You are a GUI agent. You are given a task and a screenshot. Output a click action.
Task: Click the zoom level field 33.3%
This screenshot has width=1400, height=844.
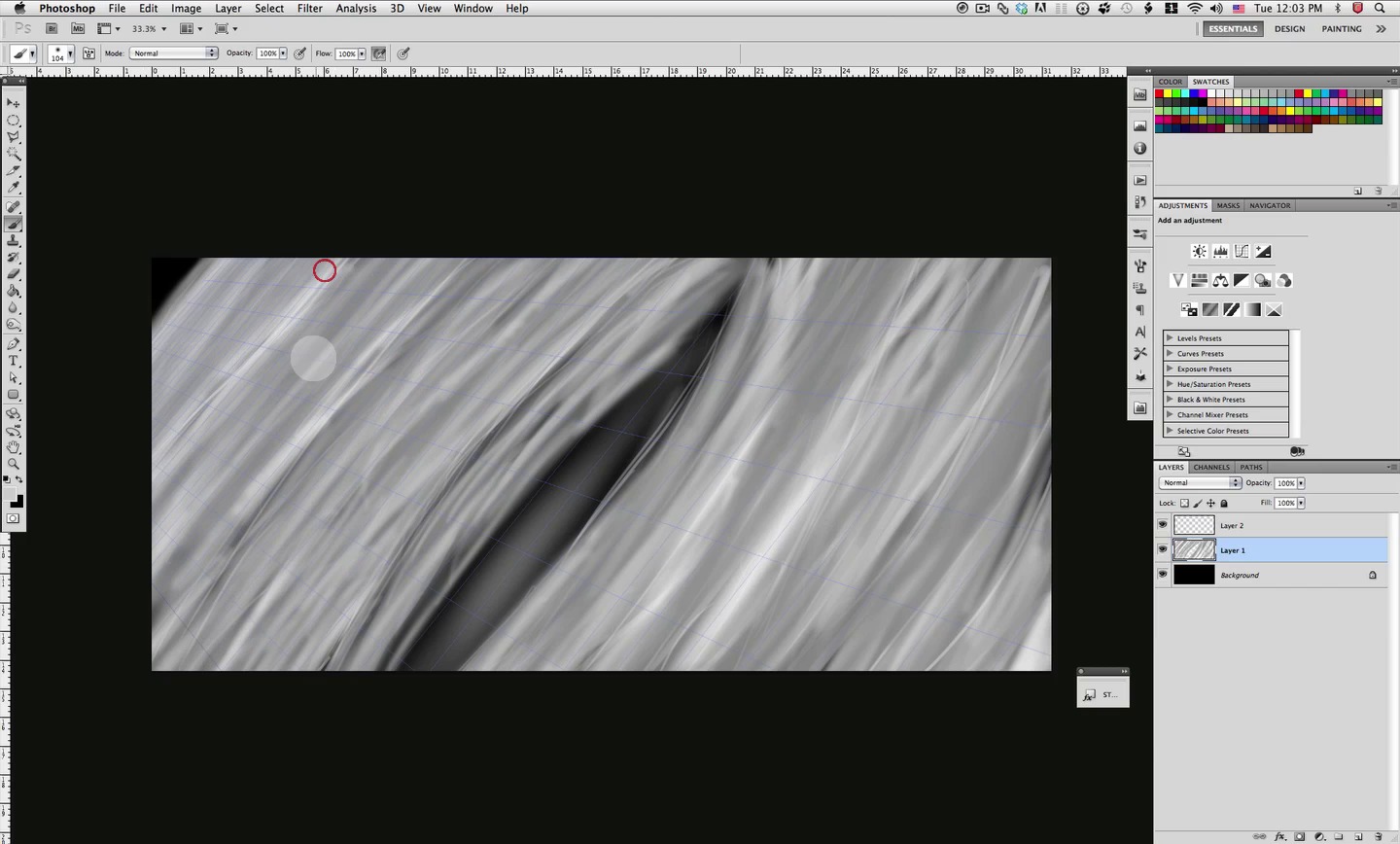144,29
